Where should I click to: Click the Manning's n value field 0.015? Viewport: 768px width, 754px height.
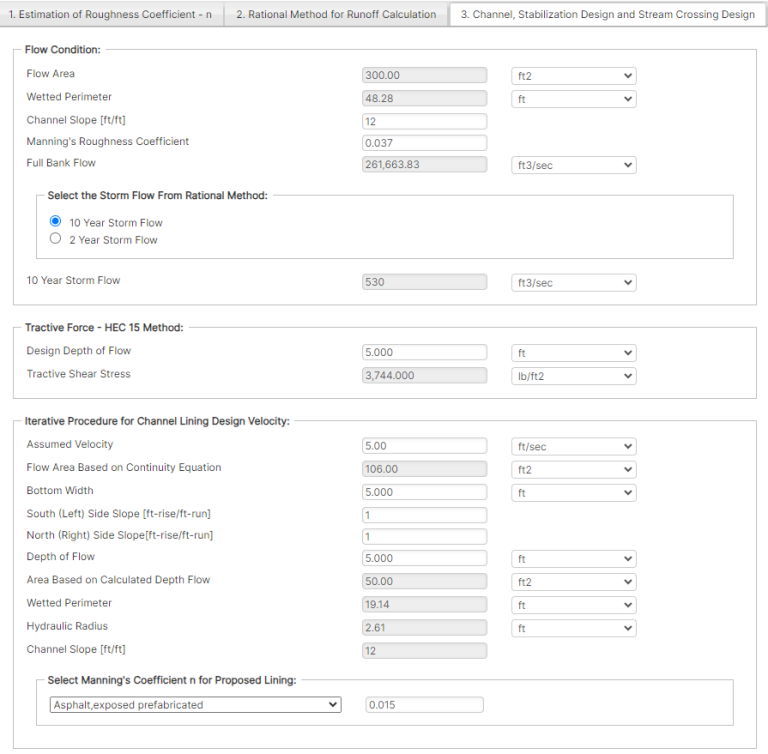click(425, 705)
